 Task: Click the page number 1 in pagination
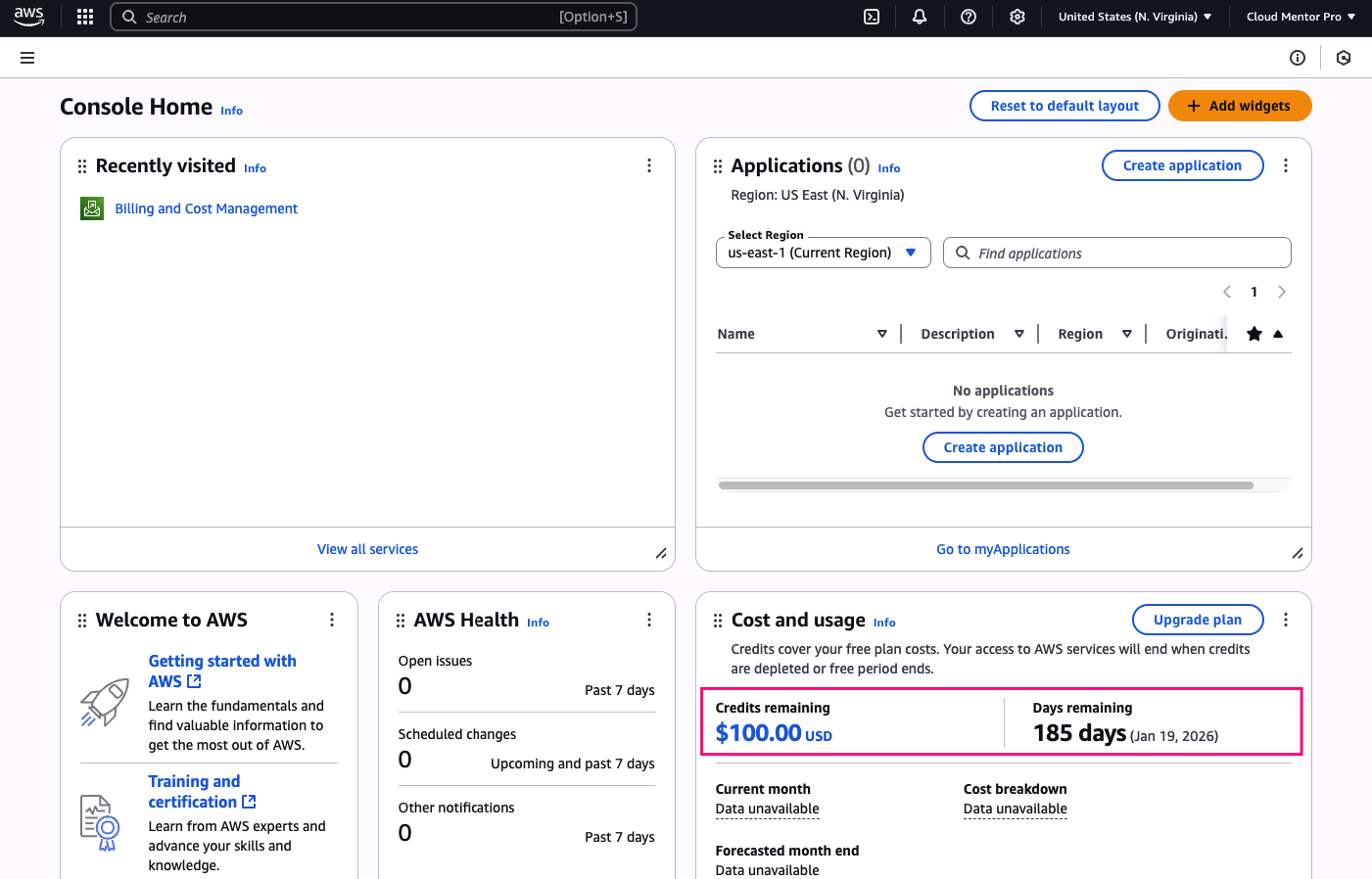(x=1254, y=292)
